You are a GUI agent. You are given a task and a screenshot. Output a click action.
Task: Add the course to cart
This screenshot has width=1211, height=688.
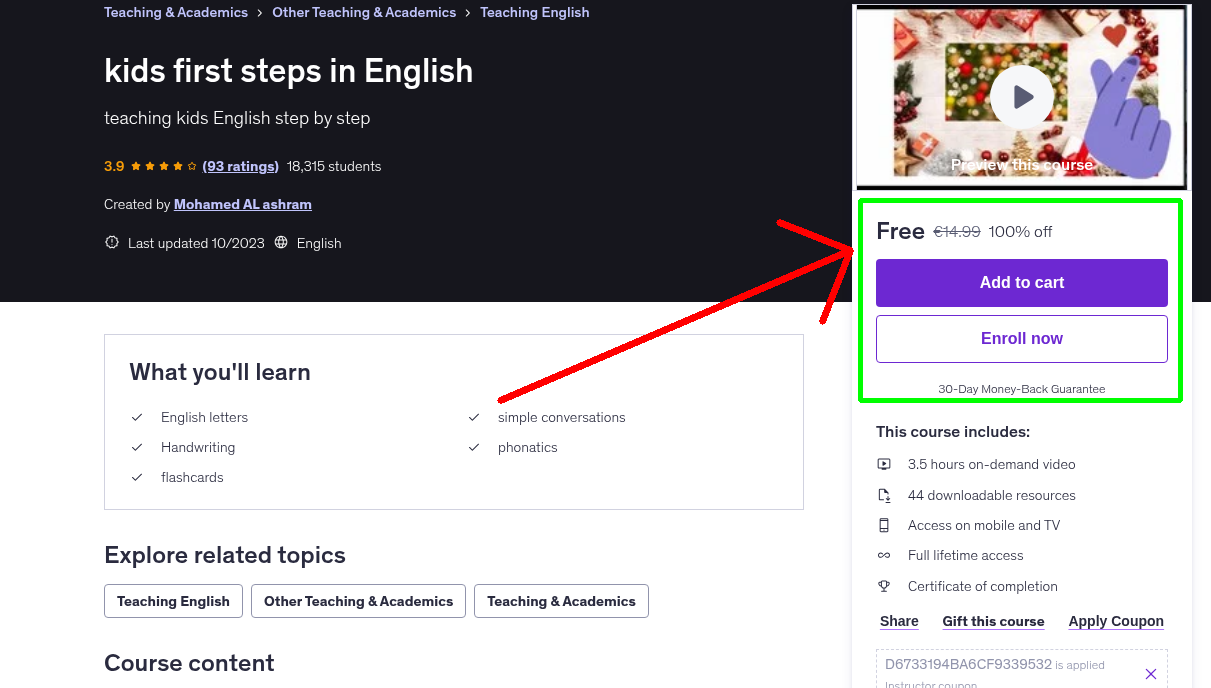[x=1021, y=283]
